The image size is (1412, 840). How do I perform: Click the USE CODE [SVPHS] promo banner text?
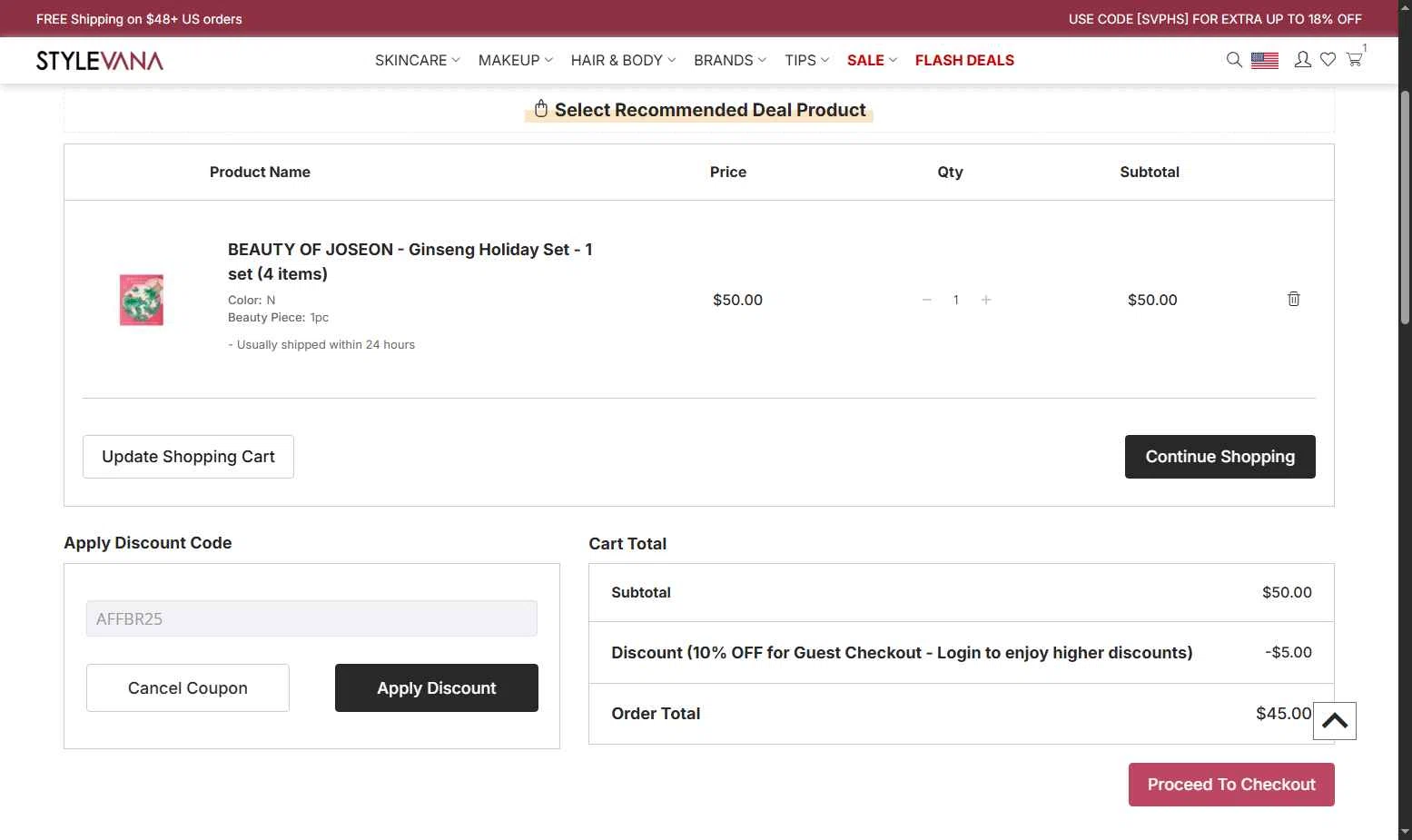pyautogui.click(x=1215, y=19)
